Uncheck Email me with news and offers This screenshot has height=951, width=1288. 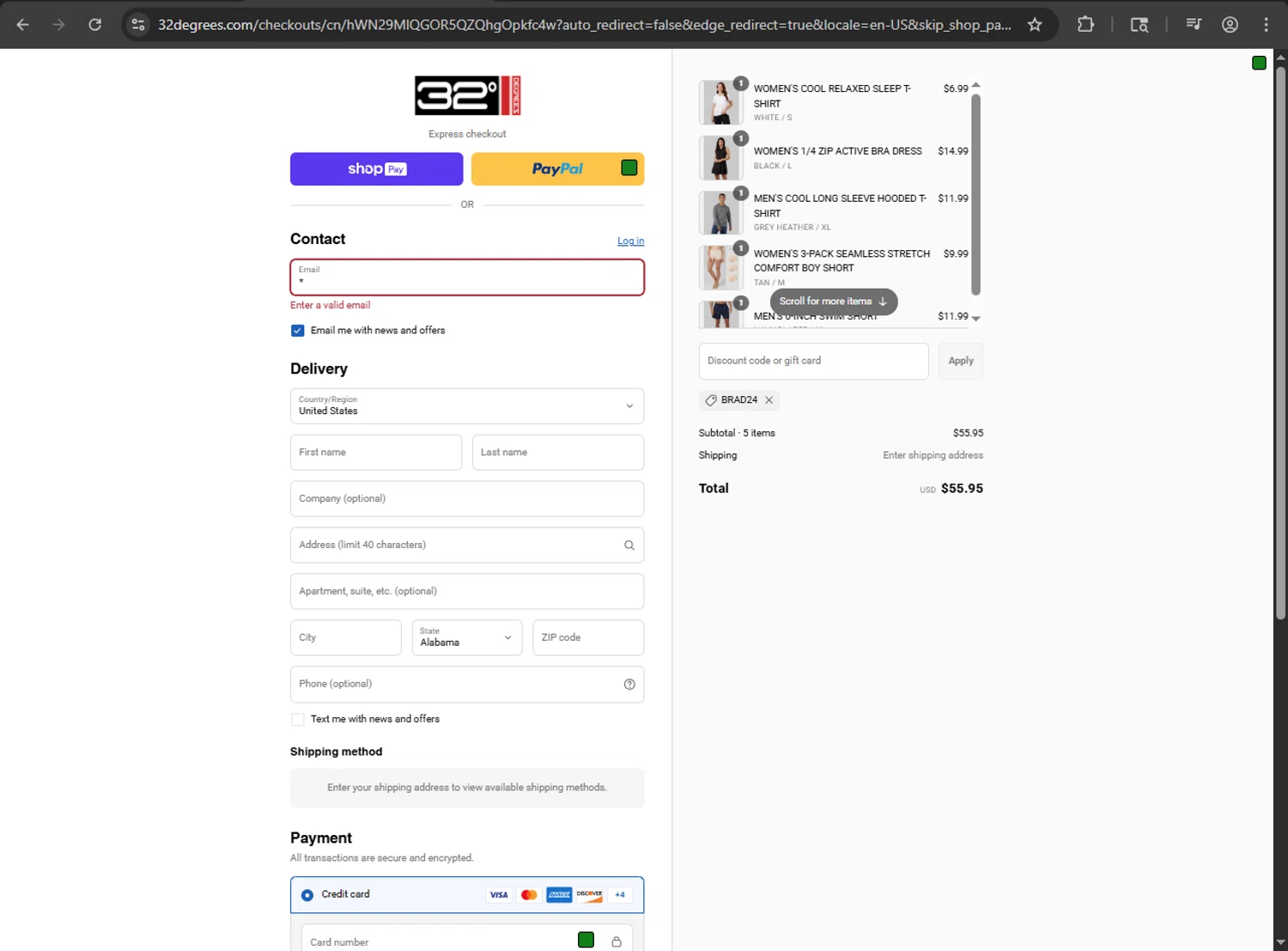click(298, 331)
